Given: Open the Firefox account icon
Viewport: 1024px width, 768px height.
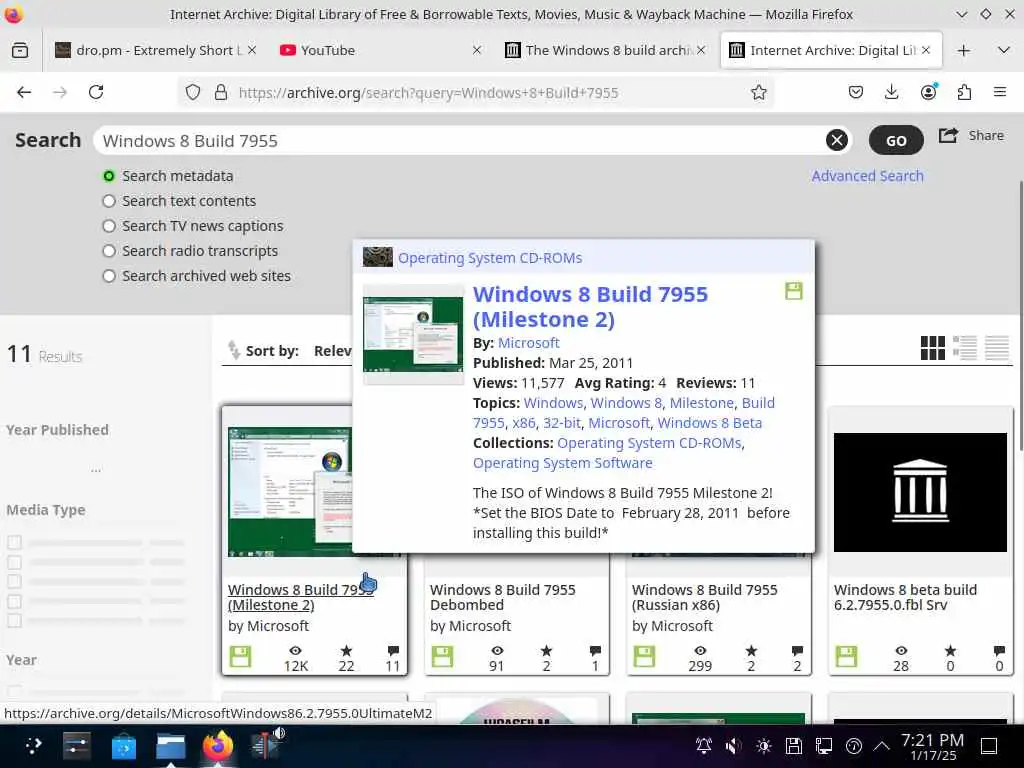Looking at the screenshot, I should pyautogui.click(x=928, y=92).
